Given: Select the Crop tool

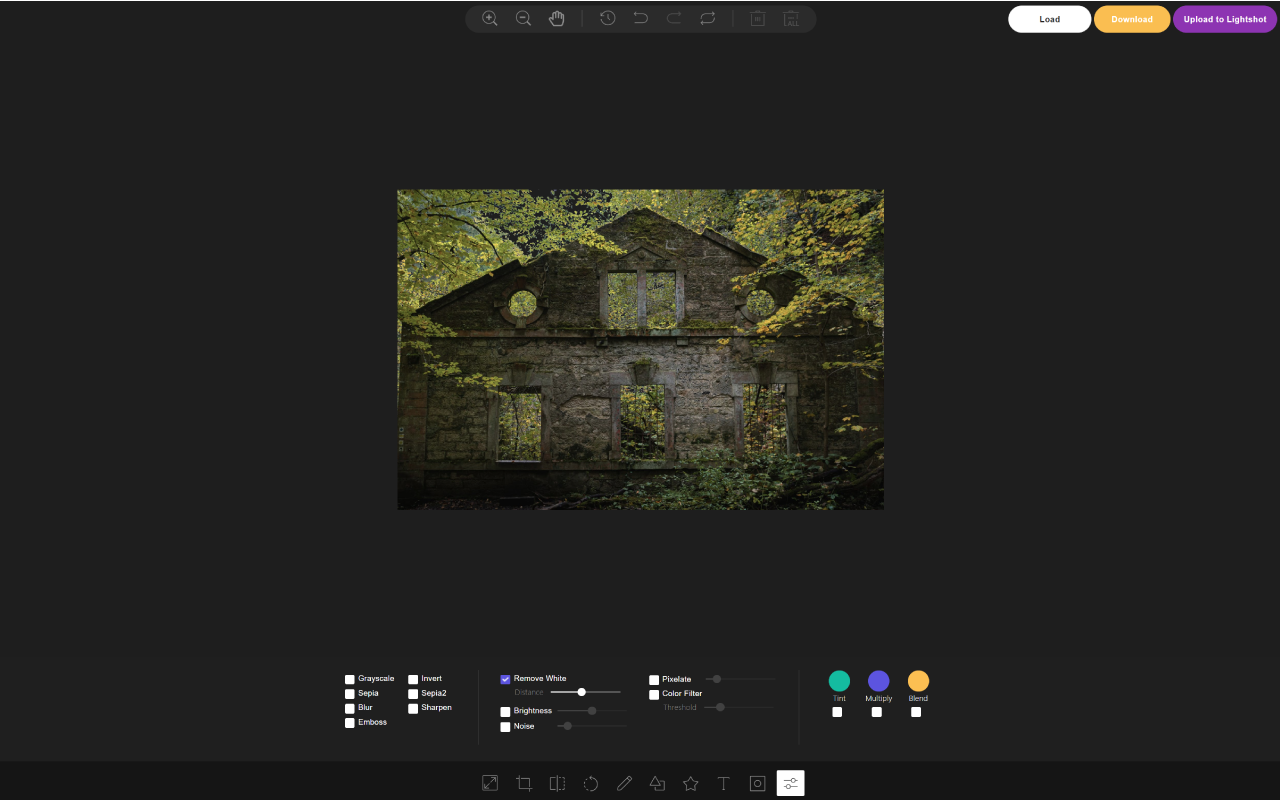Looking at the screenshot, I should tap(523, 783).
